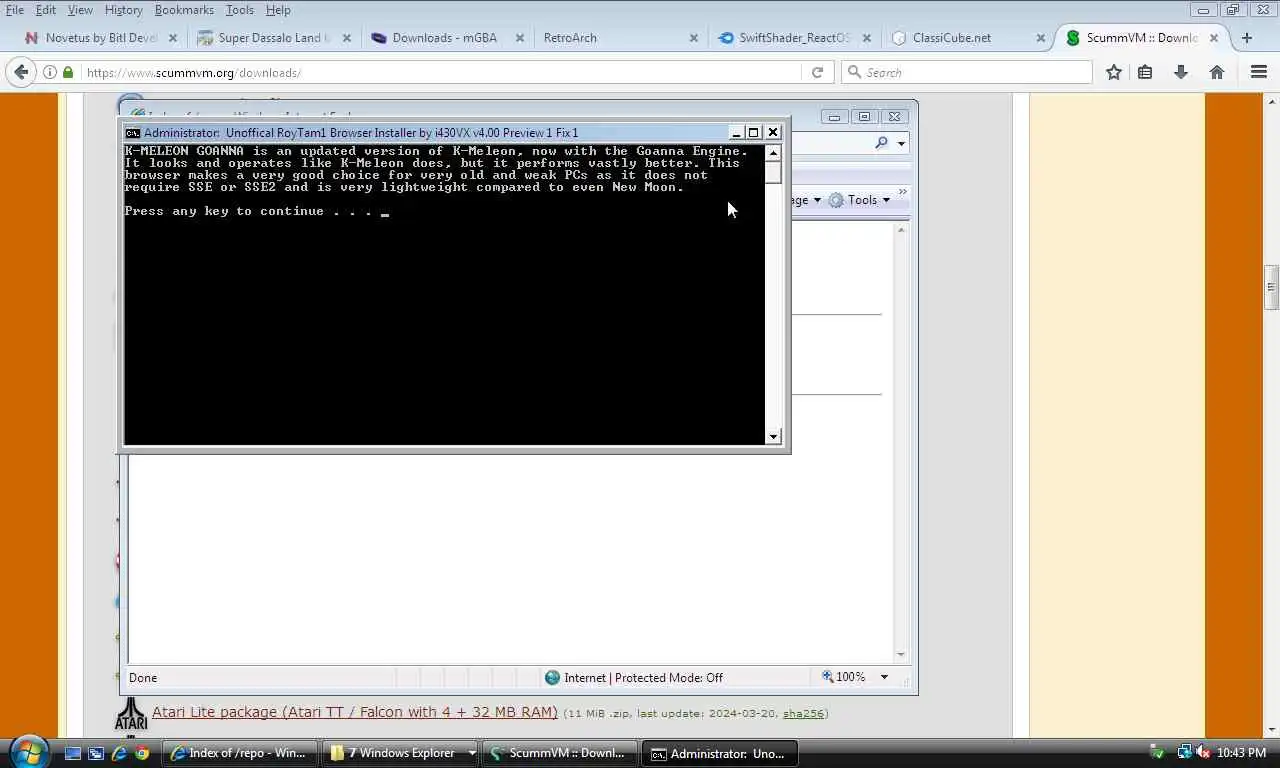1280x768 pixels.
Task: Open the Bookmarks menu
Action: [184, 10]
